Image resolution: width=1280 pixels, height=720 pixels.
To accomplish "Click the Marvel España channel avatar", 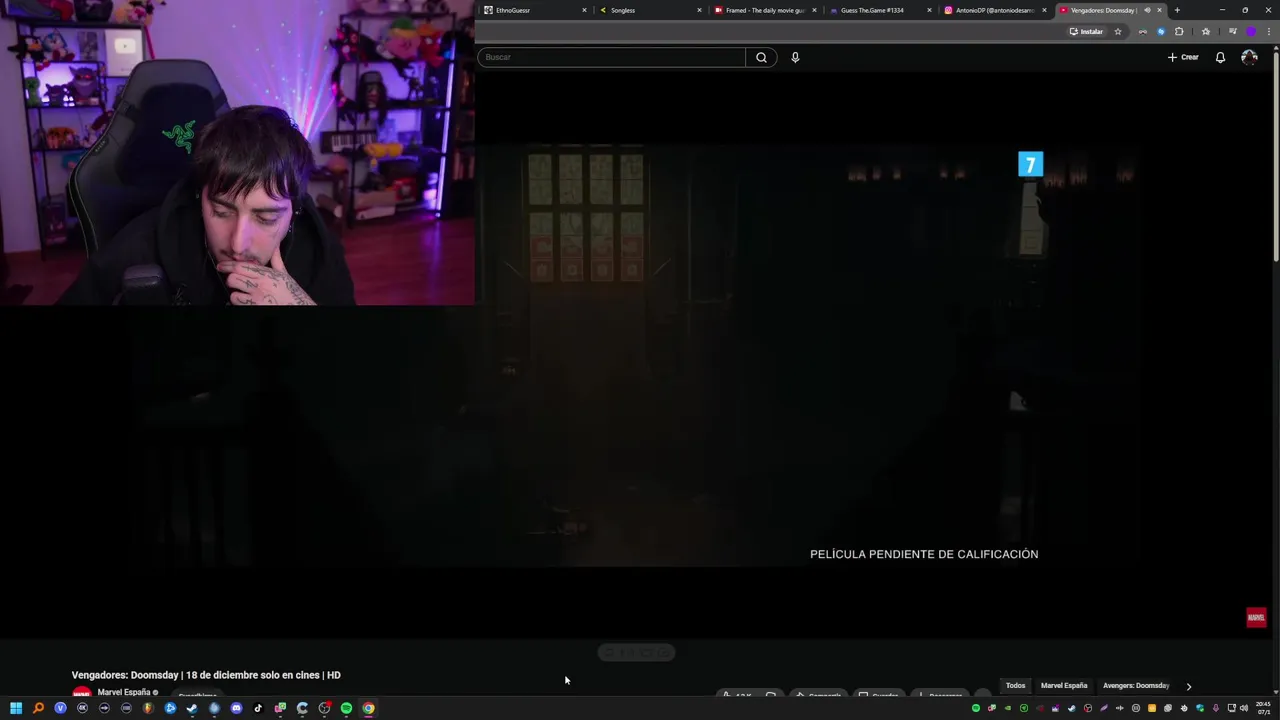I will pos(81,692).
